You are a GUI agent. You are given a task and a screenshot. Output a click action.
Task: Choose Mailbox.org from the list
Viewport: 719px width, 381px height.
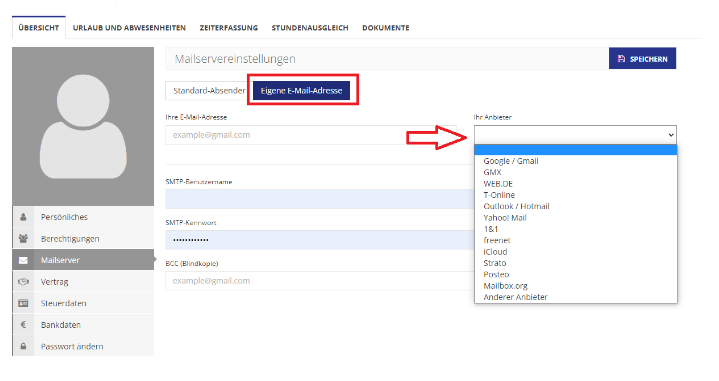(x=575, y=286)
